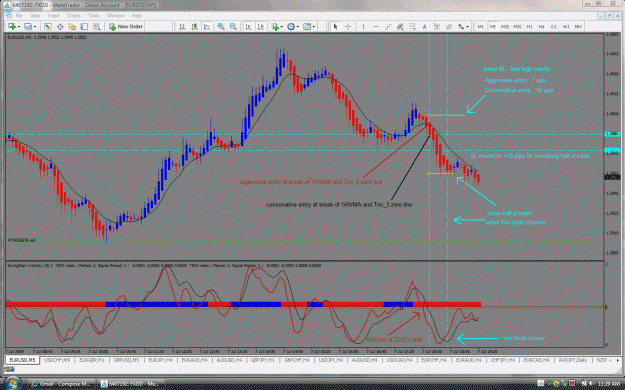Switch to the EURGBP,H1 chart tab

(92, 360)
